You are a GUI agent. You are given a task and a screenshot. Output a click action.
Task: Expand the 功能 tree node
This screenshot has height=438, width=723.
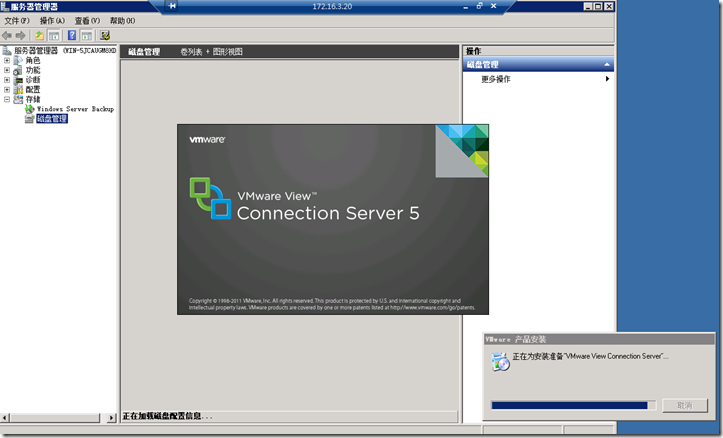tap(7, 70)
